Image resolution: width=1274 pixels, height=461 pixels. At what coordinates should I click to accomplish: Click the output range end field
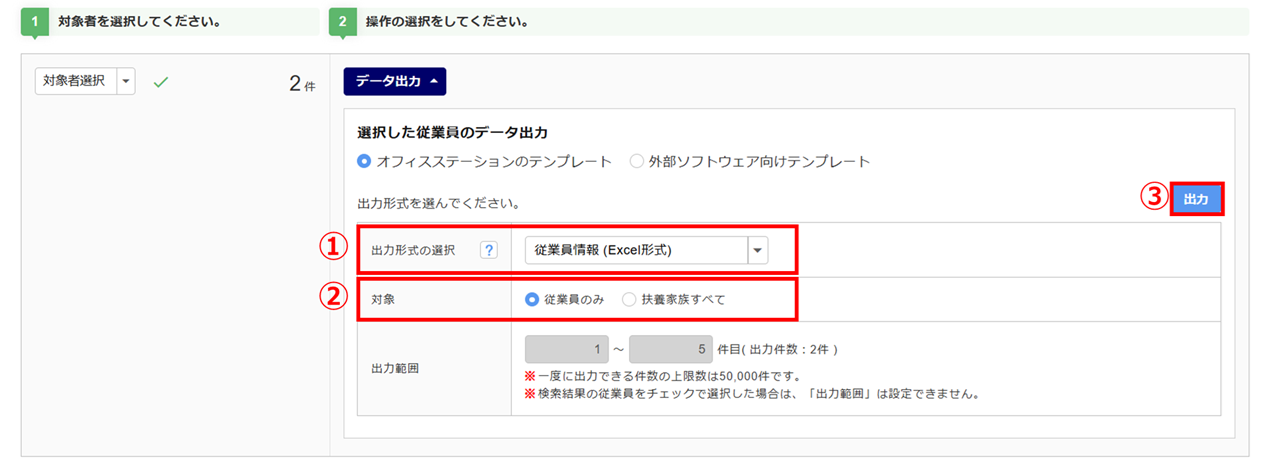coord(671,350)
